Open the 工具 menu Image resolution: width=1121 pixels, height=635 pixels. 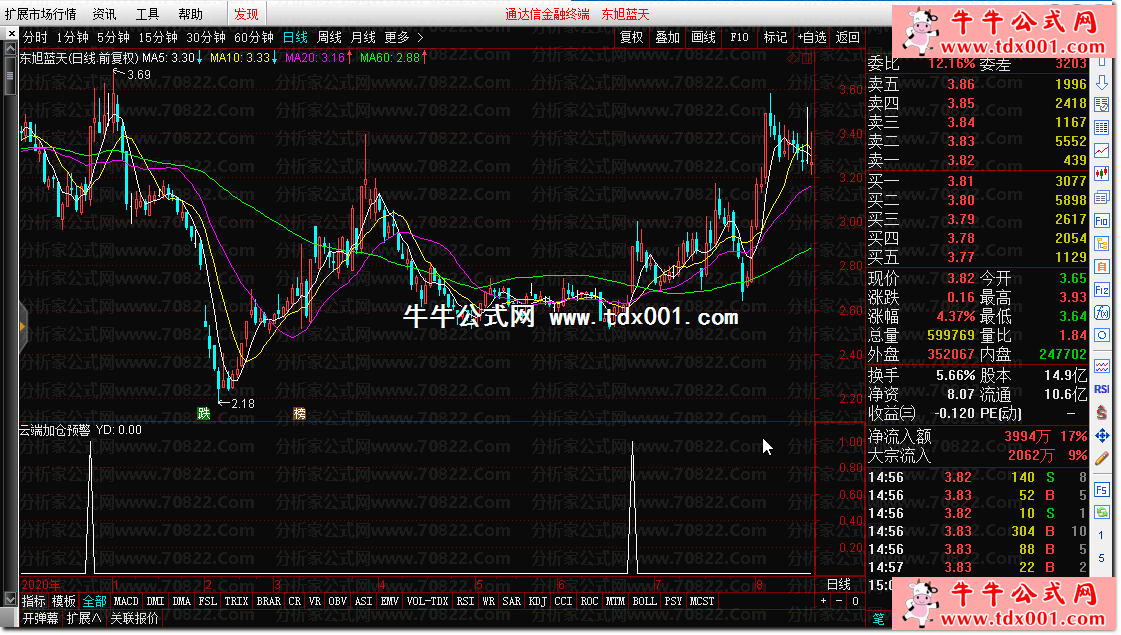[147, 14]
